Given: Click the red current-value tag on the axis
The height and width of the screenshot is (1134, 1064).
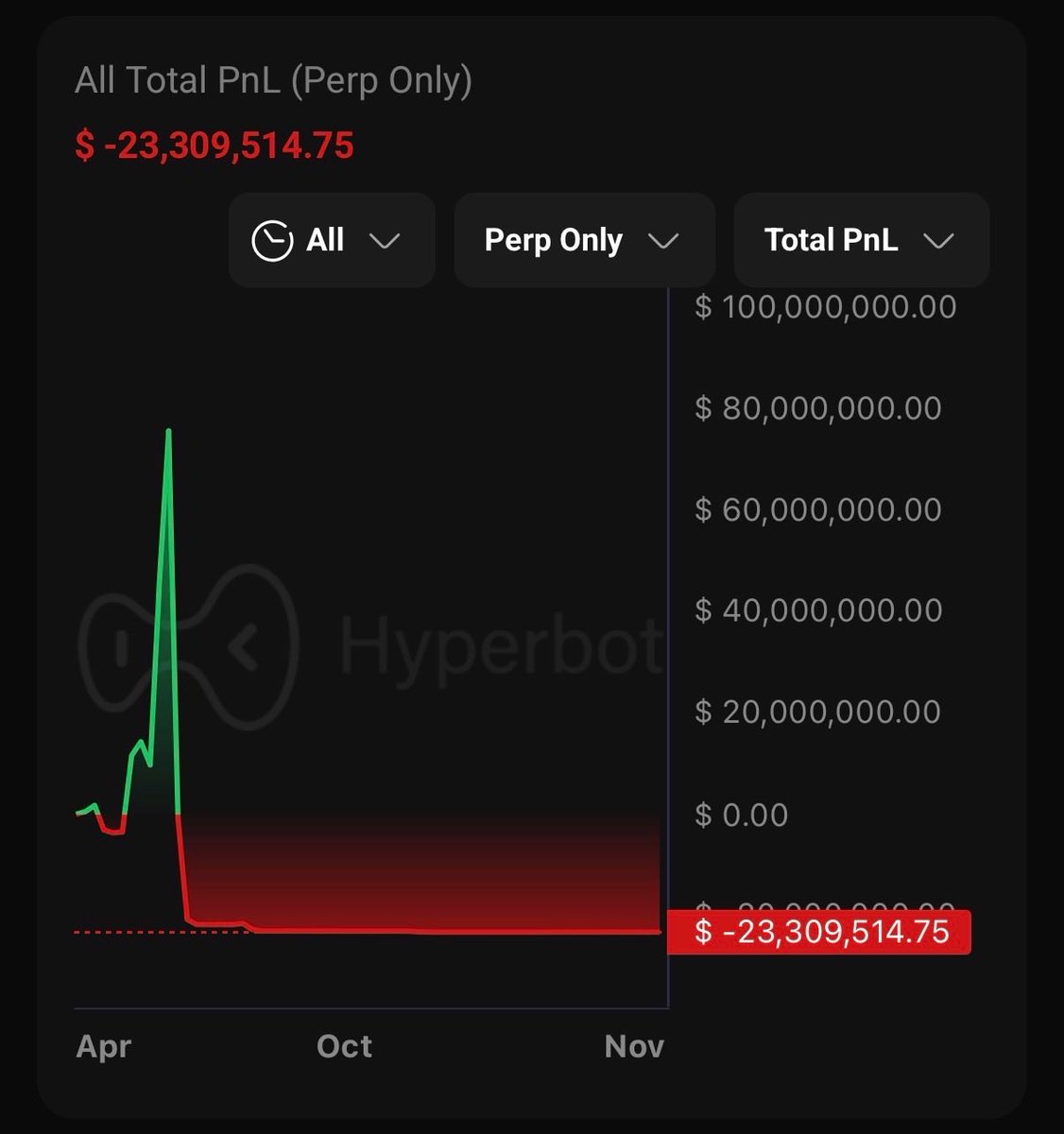Looking at the screenshot, I should click(x=819, y=933).
